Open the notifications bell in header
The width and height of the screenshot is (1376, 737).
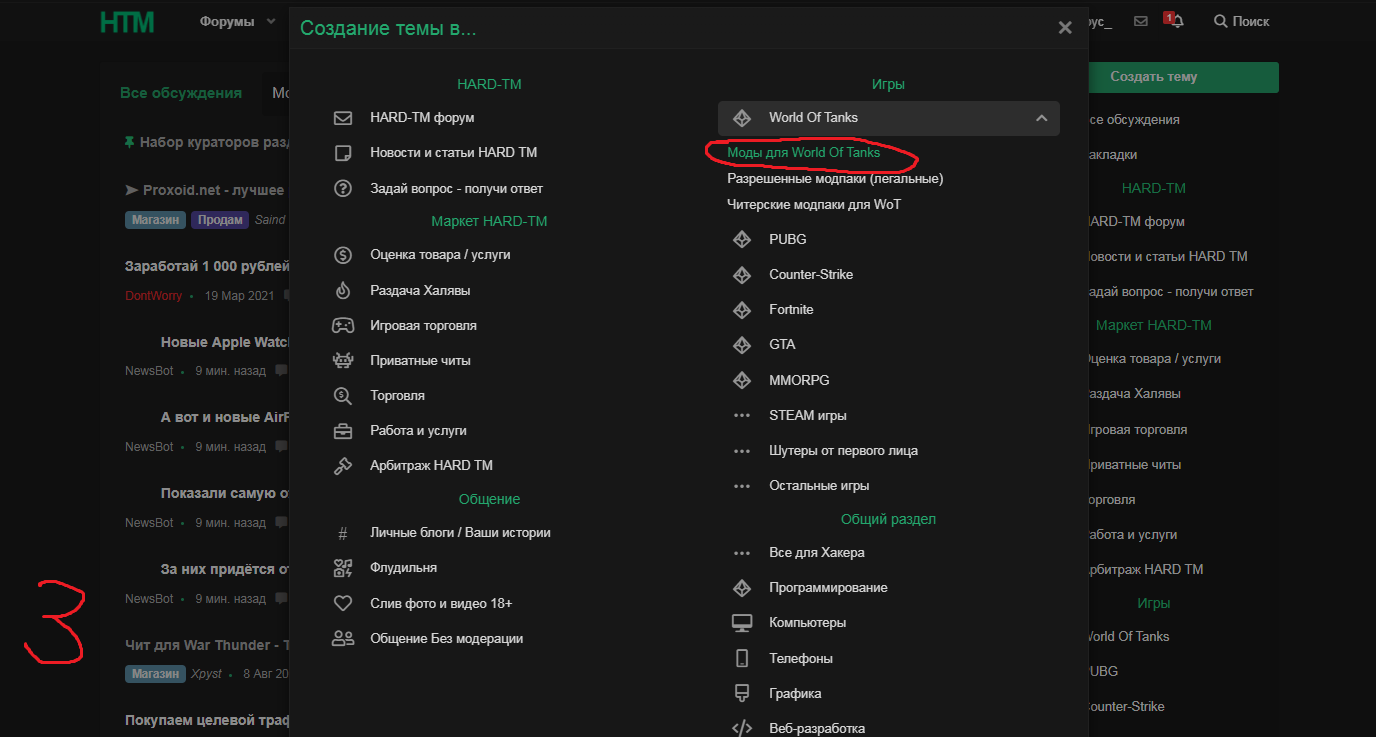(x=1176, y=21)
